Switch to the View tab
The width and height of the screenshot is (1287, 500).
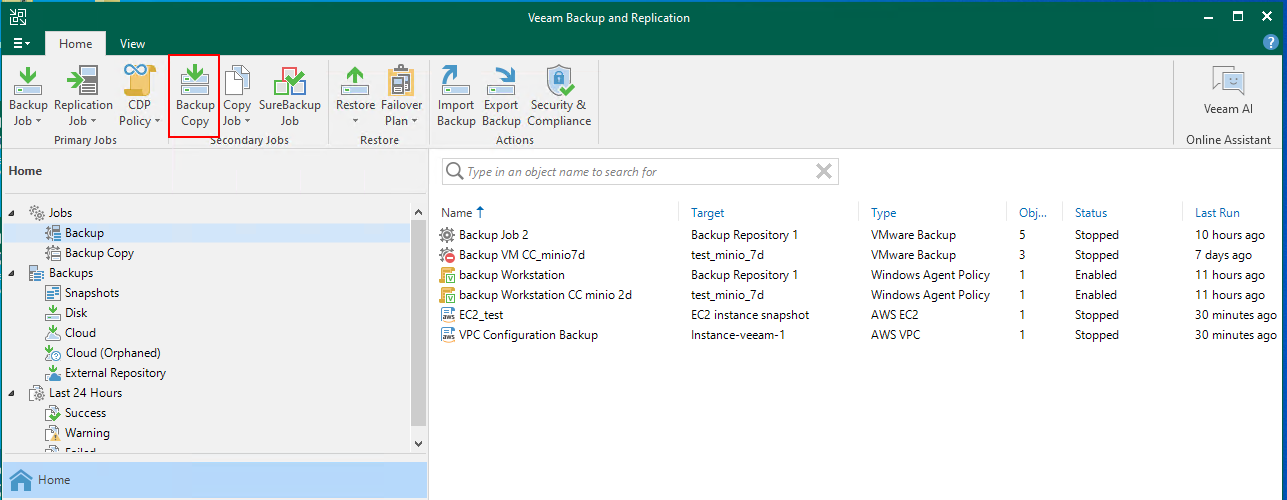132,44
